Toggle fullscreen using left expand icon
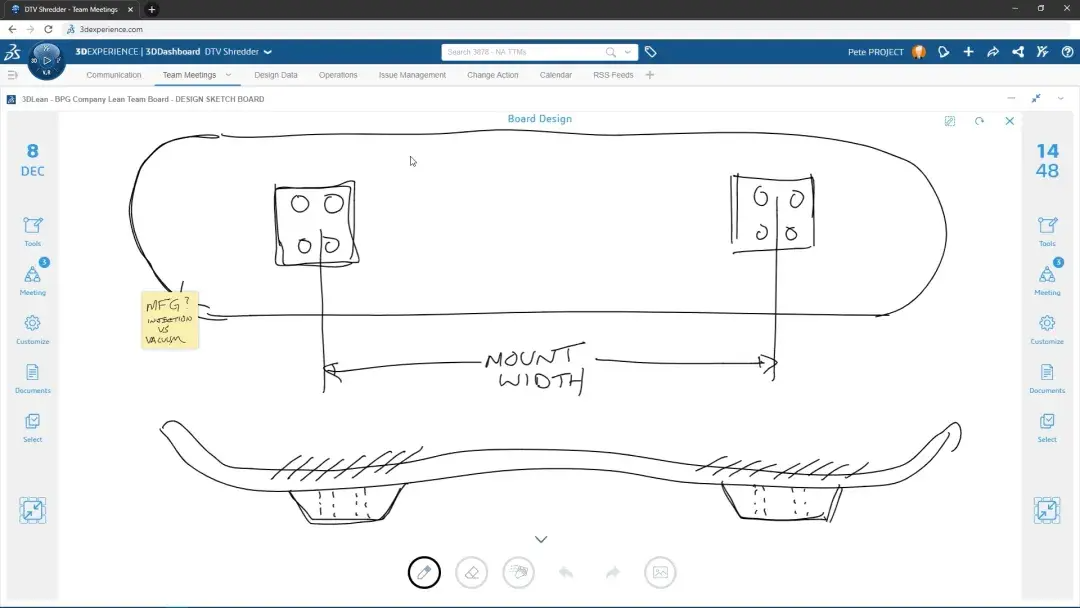Image resolution: width=1080 pixels, height=608 pixels. 32,510
